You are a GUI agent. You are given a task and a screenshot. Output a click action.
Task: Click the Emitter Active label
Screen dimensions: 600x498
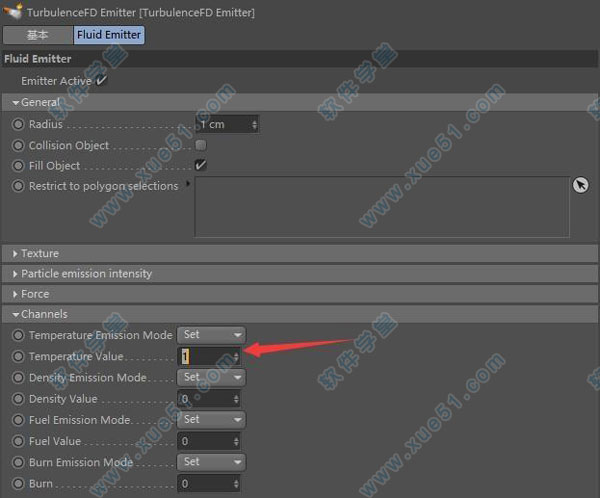tap(56, 81)
